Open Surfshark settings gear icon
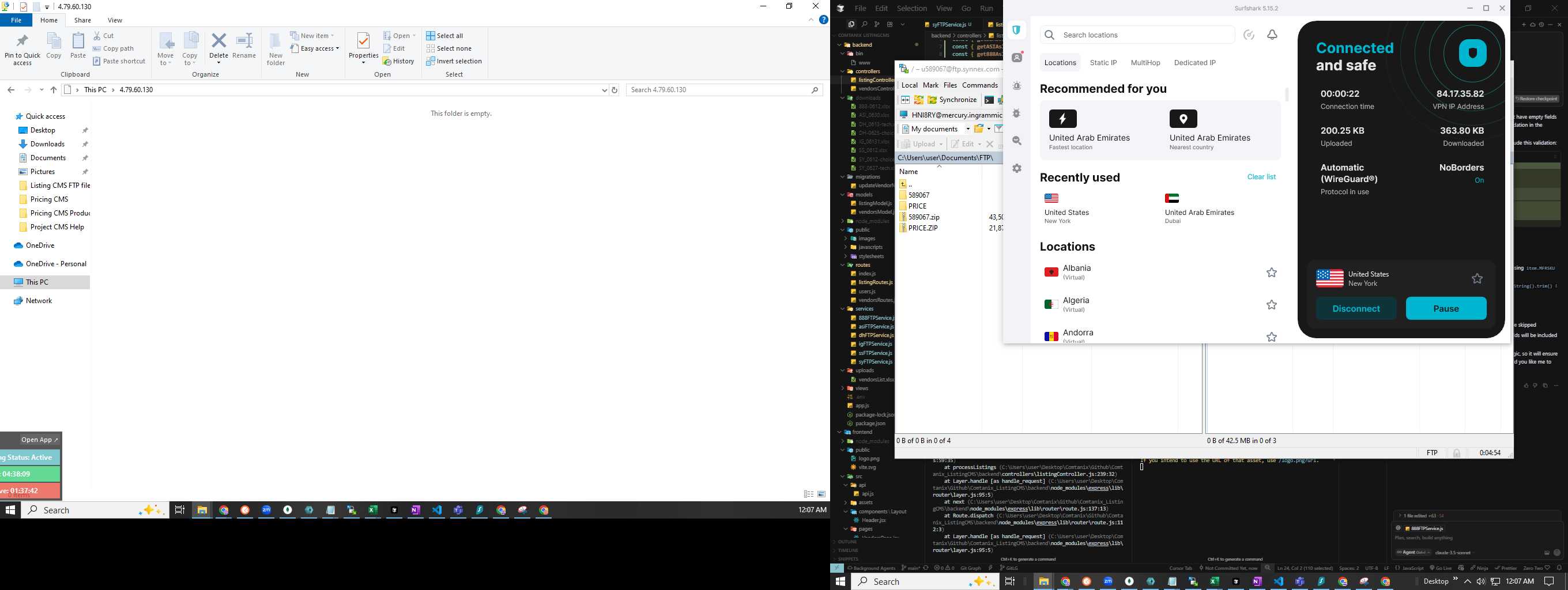Image resolution: width=1568 pixels, height=590 pixels. (1017, 168)
